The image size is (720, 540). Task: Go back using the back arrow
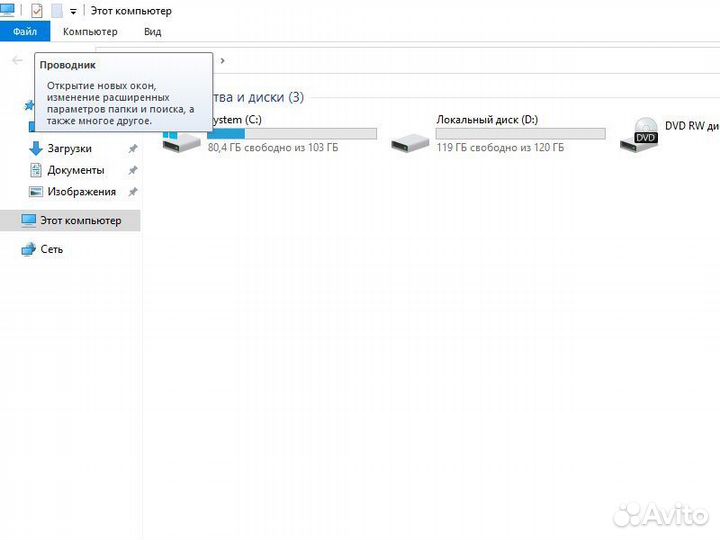point(17,60)
